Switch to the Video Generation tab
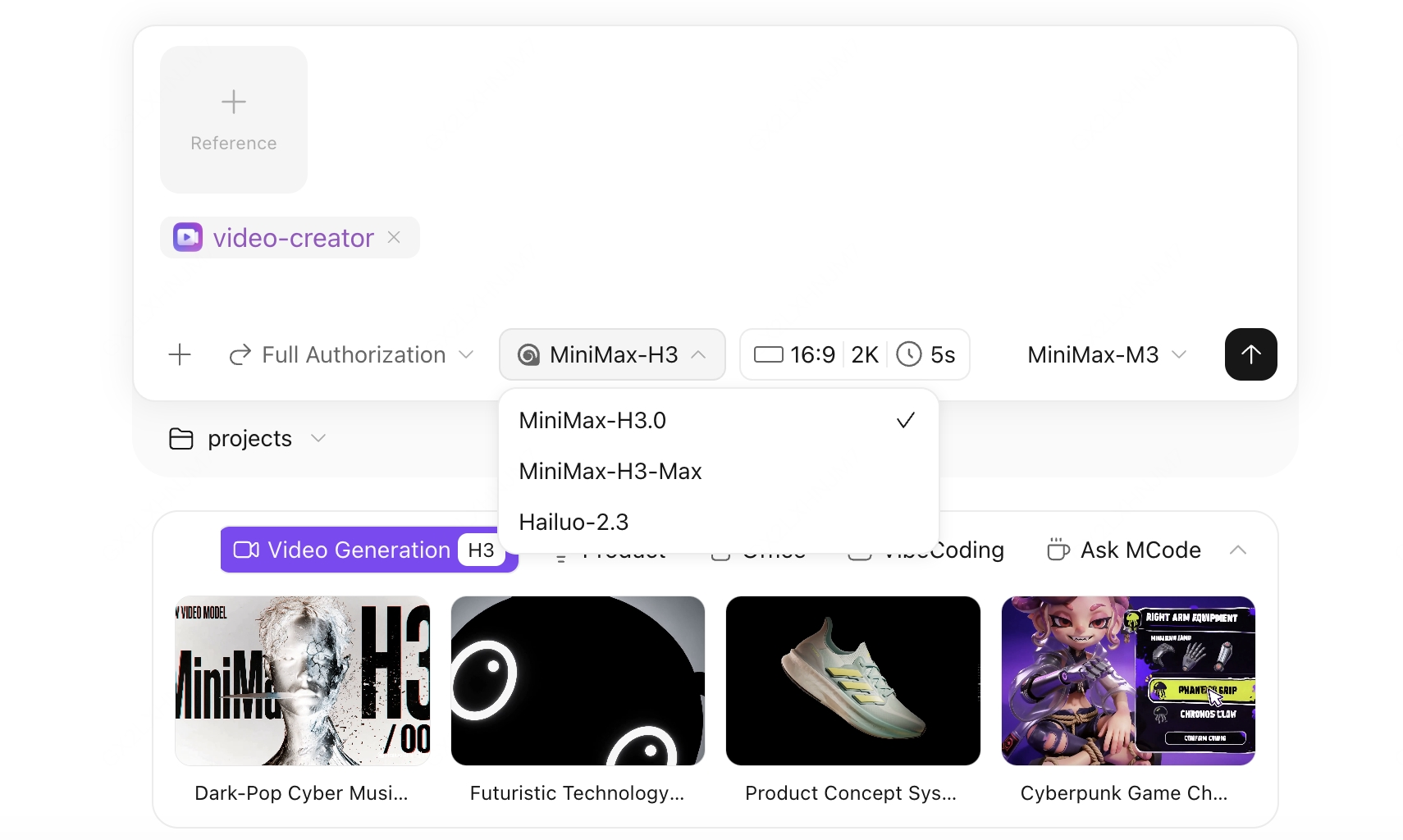 point(369,550)
